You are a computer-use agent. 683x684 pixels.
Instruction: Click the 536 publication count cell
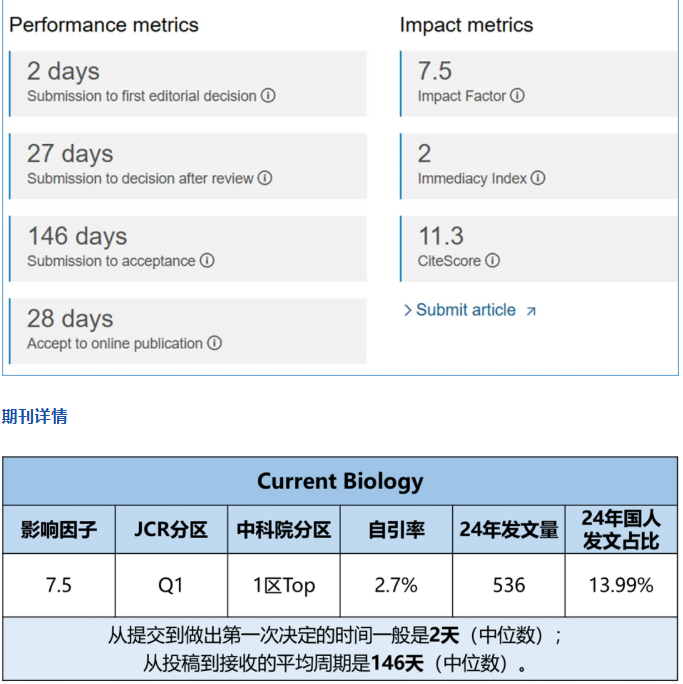coord(508,585)
